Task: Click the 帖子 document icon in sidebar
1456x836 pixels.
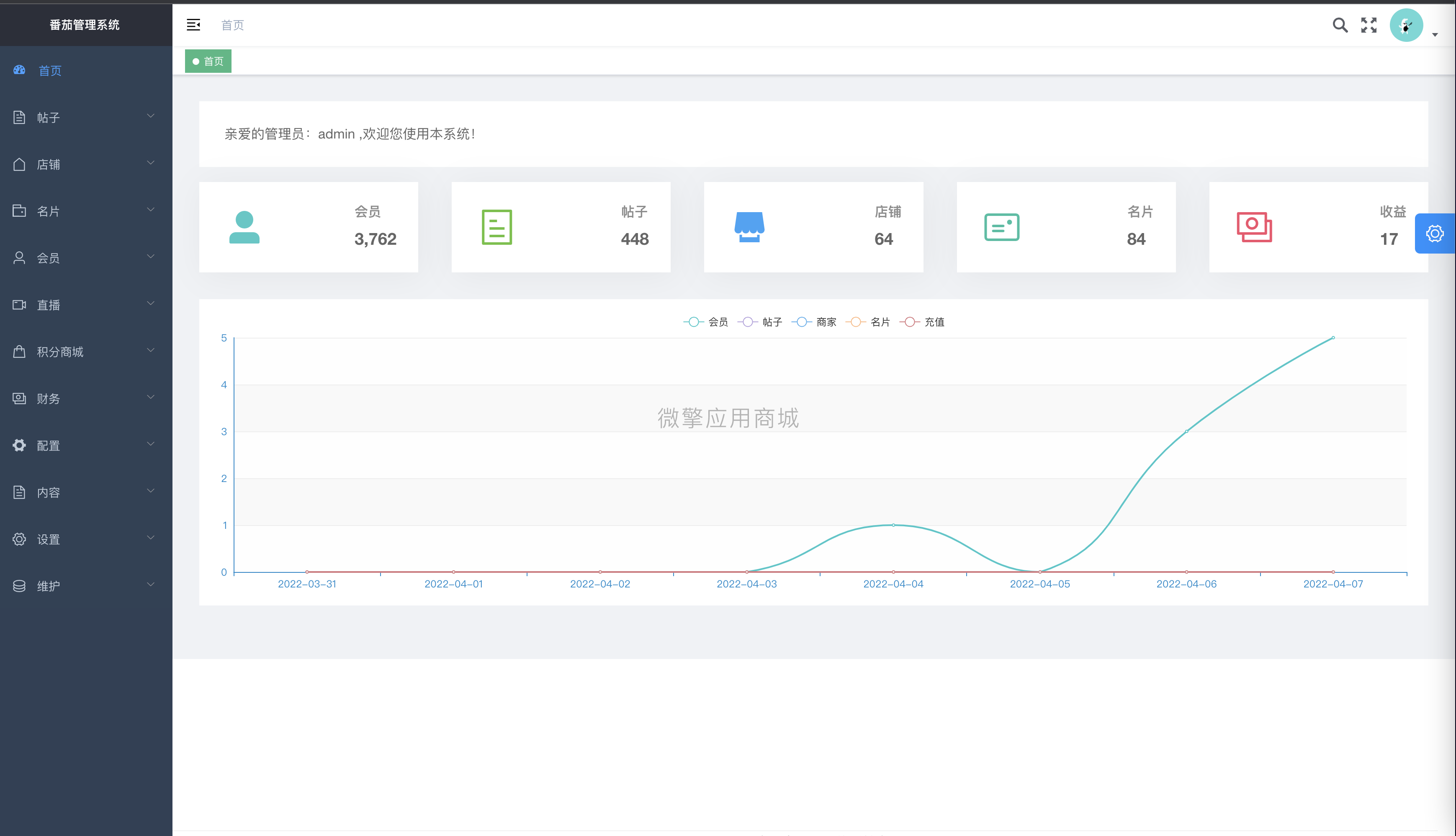Action: (20, 117)
